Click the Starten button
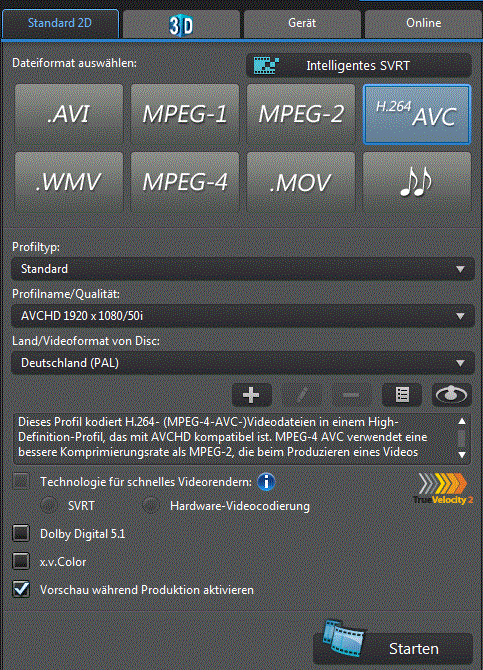483x670 pixels. click(393, 648)
